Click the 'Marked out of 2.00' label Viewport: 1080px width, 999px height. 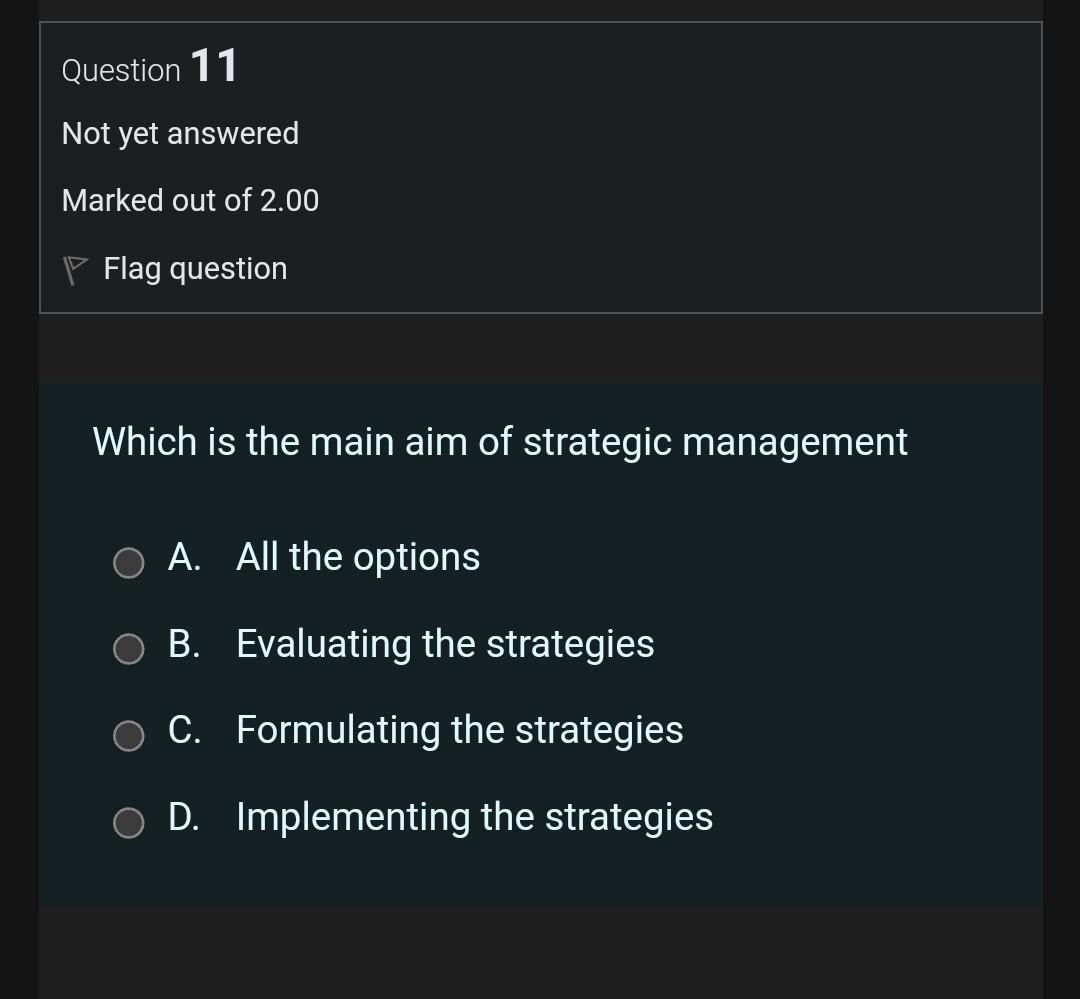(x=190, y=200)
